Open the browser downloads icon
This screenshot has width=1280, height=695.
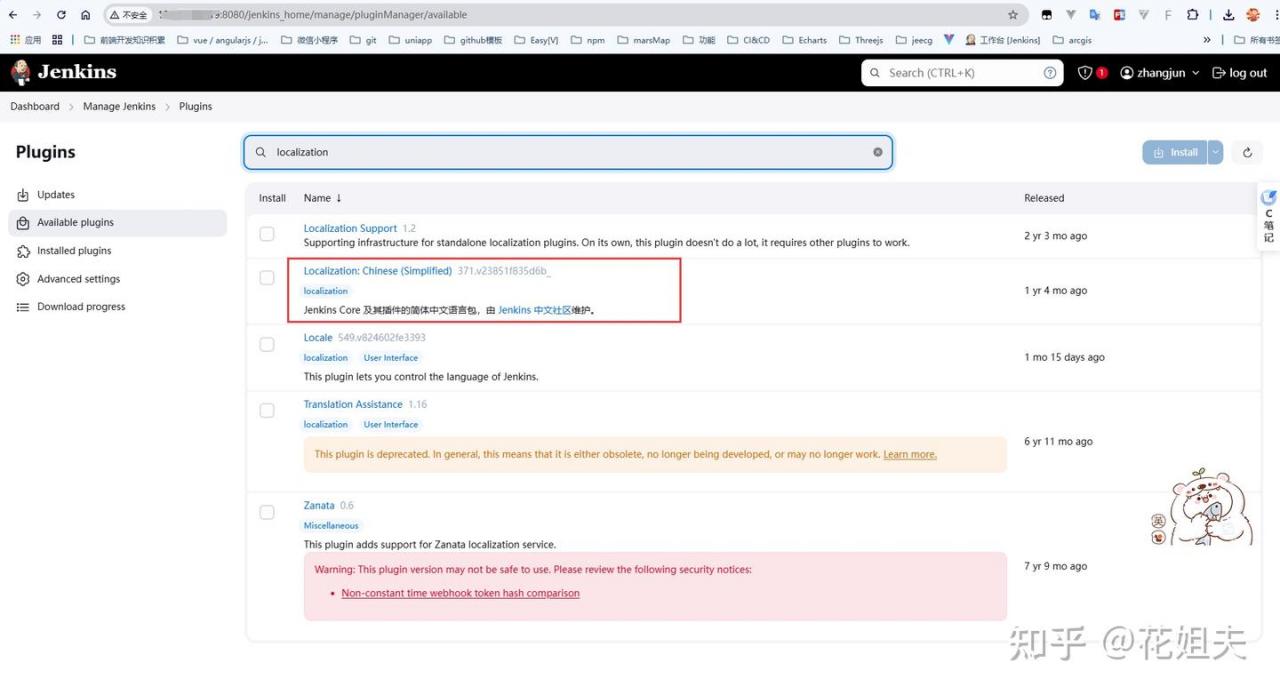[x=1229, y=15]
